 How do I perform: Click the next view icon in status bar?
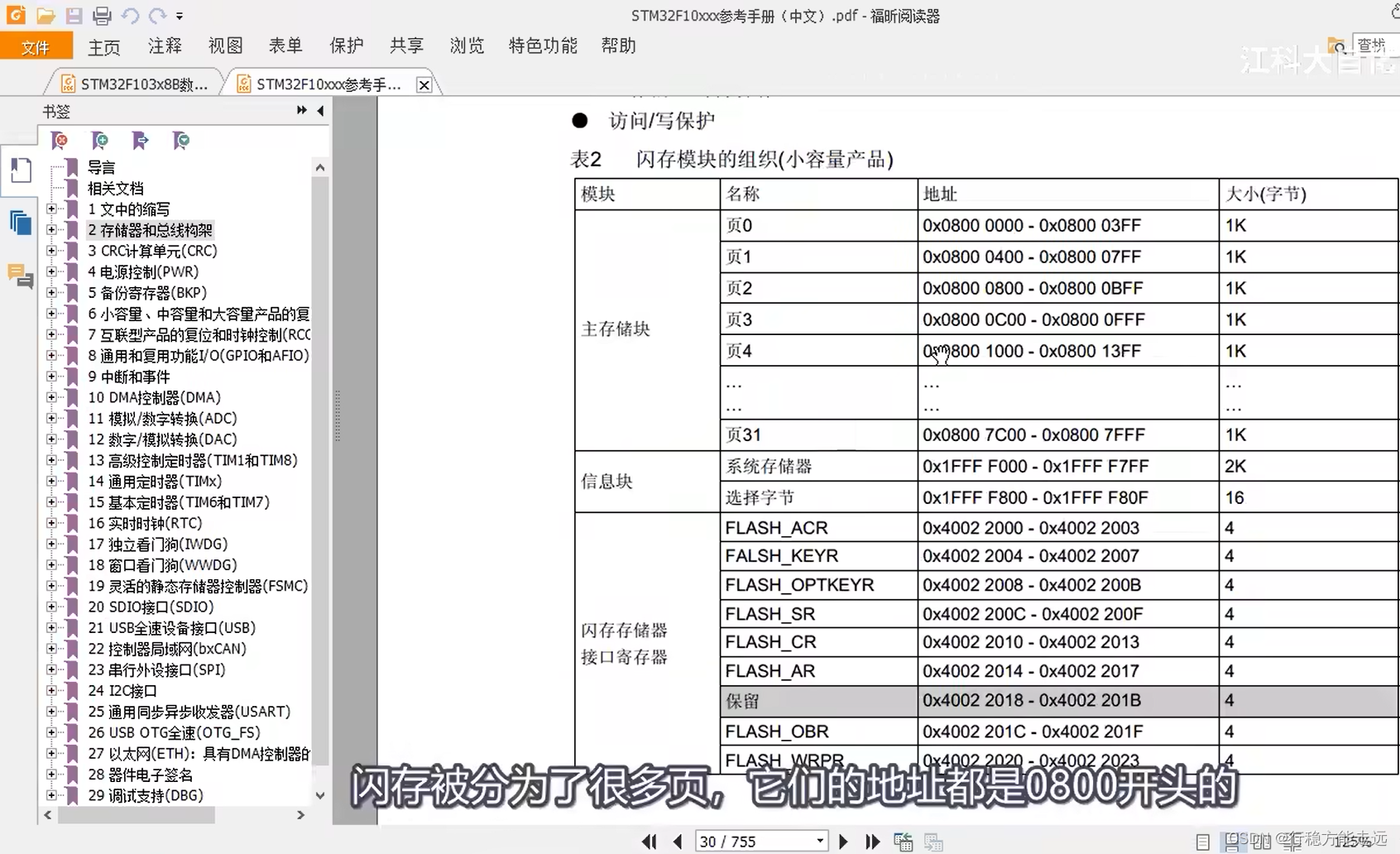(x=933, y=842)
